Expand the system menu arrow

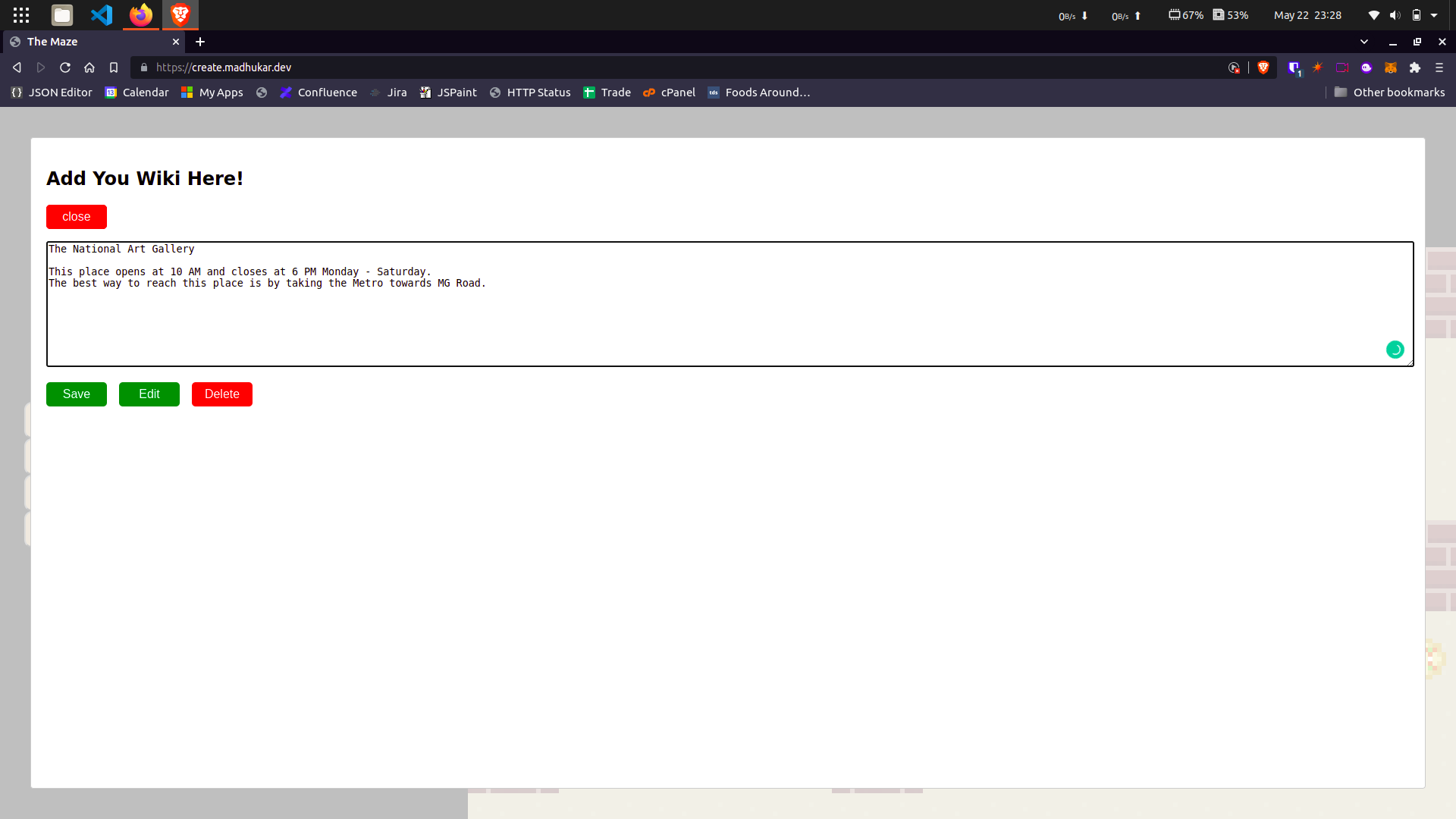[1434, 15]
